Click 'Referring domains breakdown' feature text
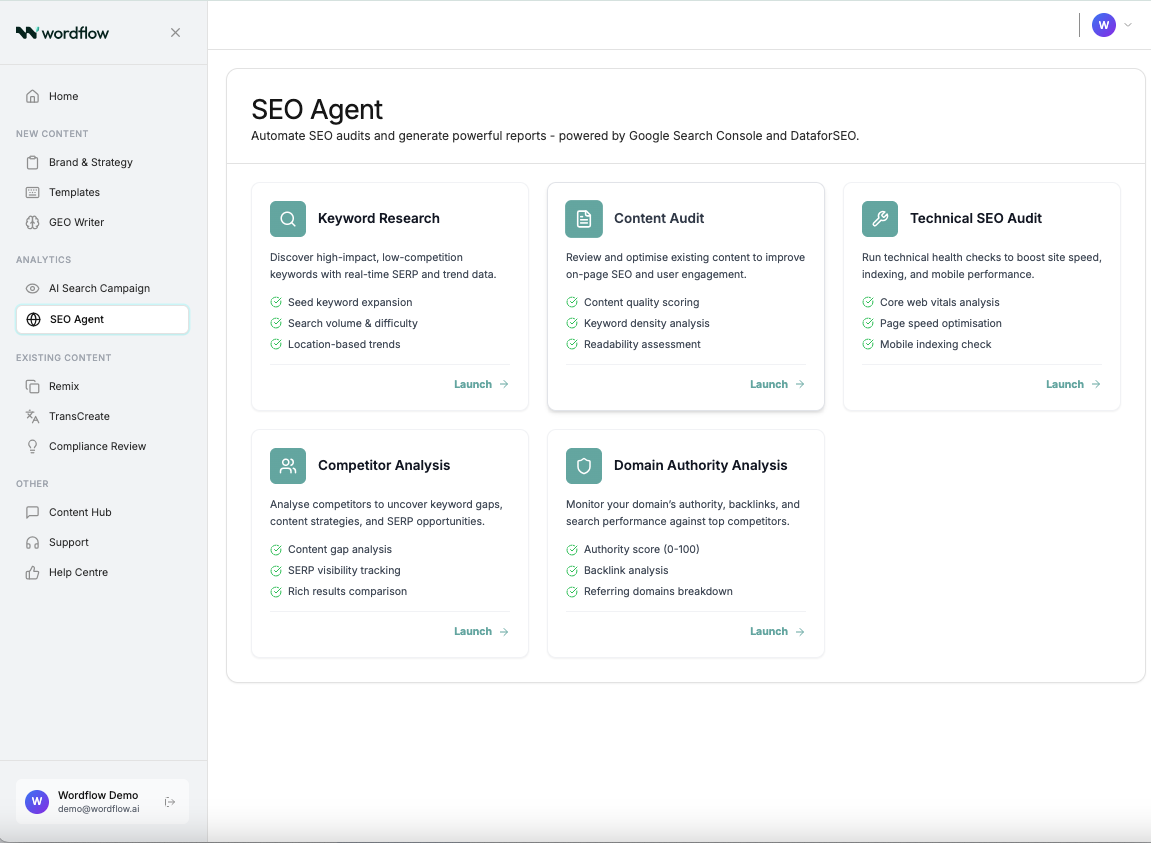1151x843 pixels. tap(658, 592)
